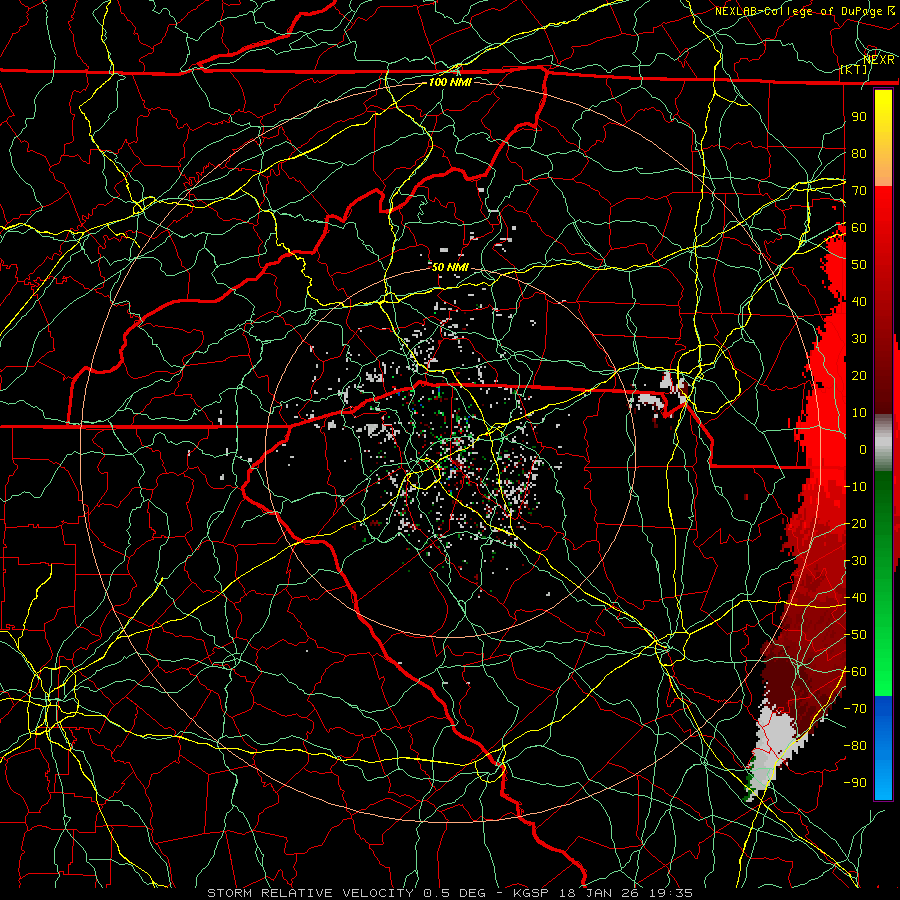Pick the bright green segment of the color bar
Viewport: 900px width, 900px height.
[883, 660]
